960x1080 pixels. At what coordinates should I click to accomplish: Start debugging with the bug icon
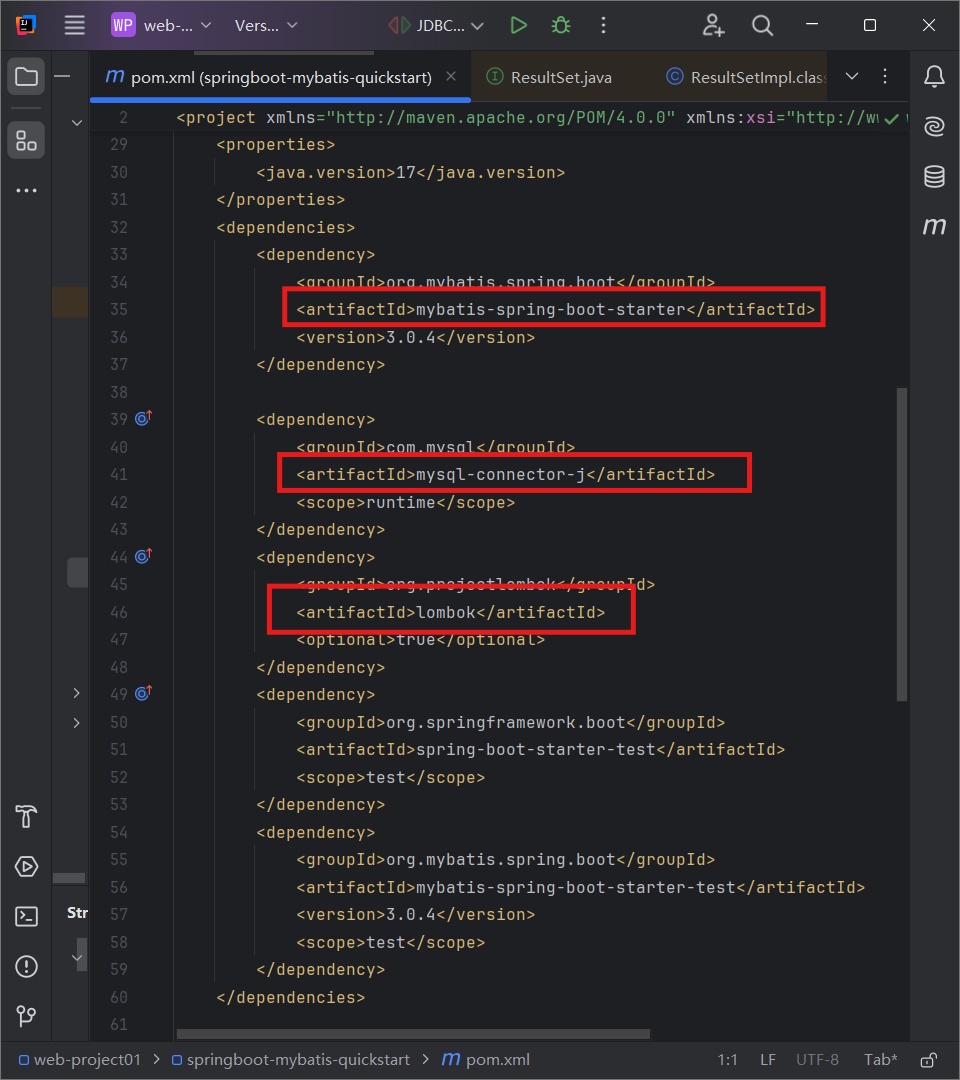[x=561, y=25]
